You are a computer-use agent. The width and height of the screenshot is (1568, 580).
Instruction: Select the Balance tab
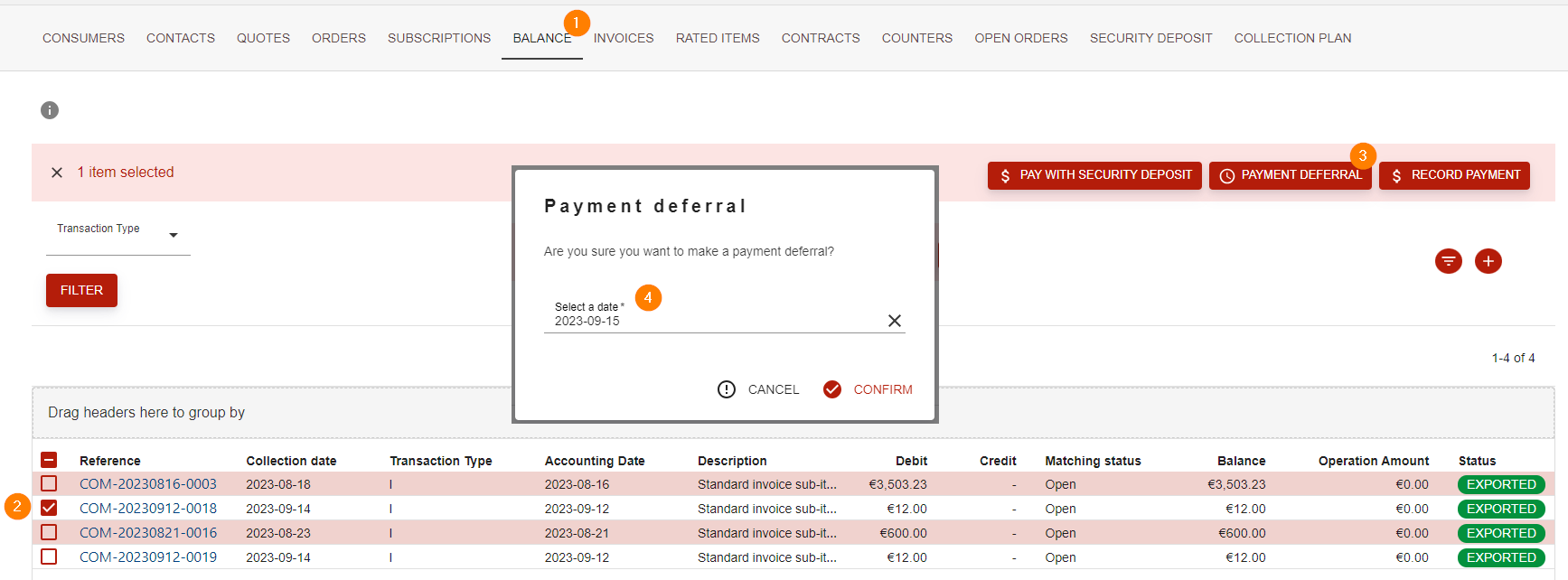coord(542,38)
